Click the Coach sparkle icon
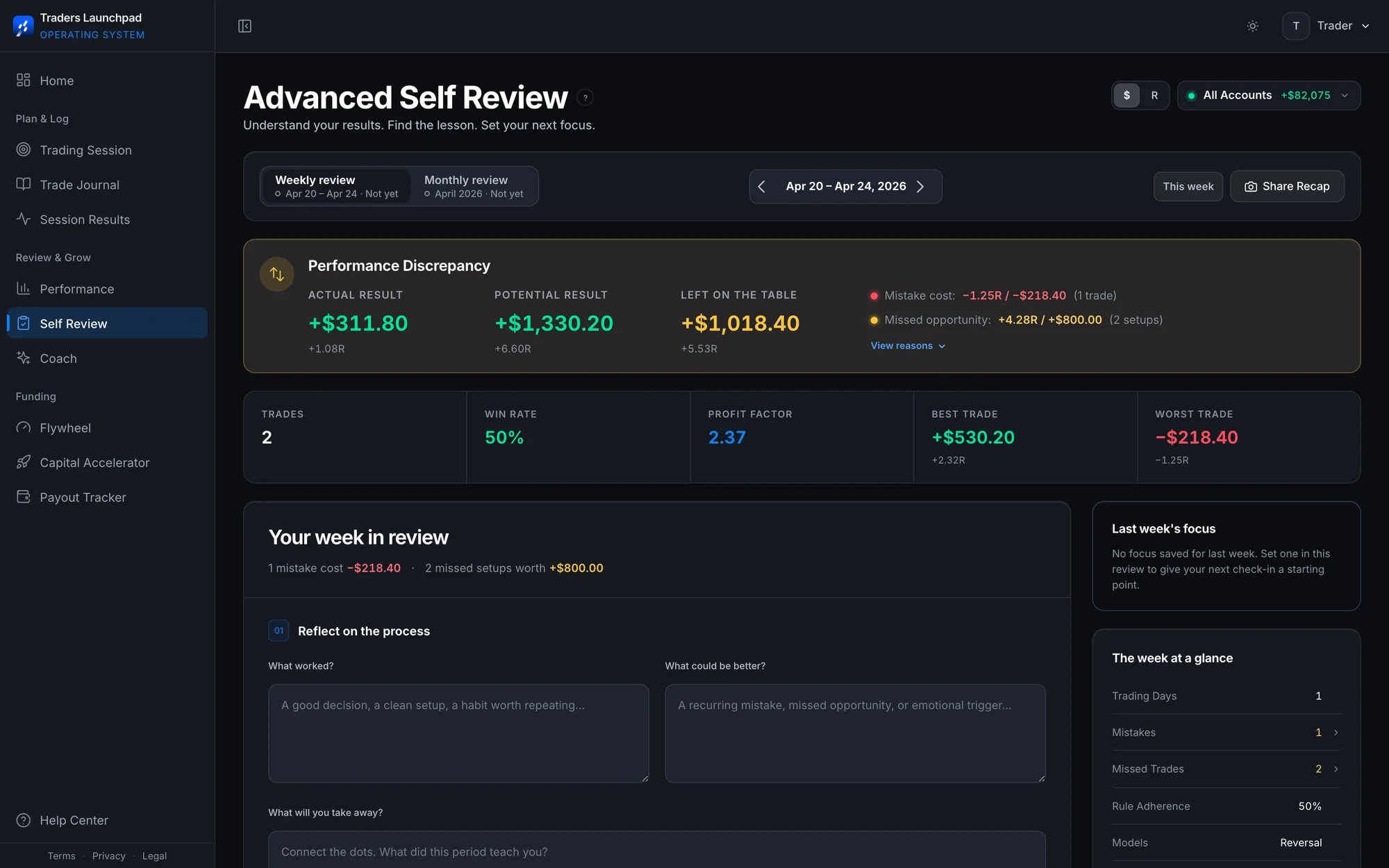The image size is (1389, 868). [x=24, y=358]
